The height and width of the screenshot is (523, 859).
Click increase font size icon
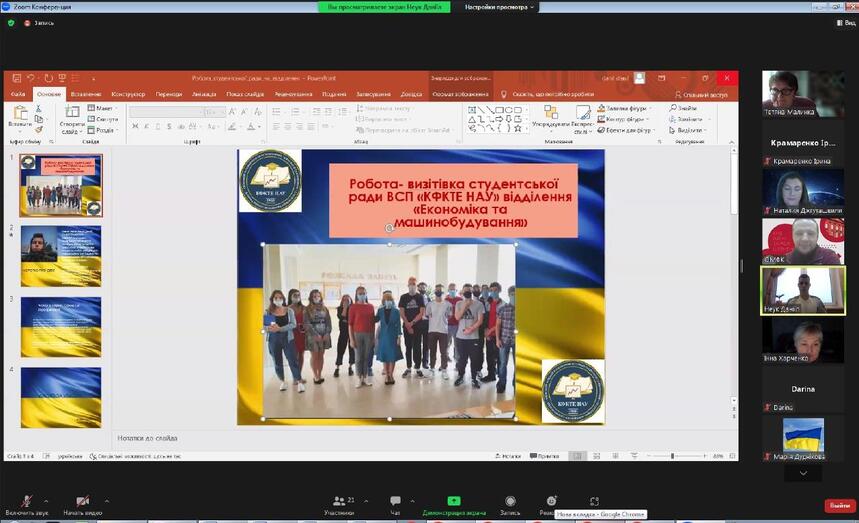(232, 112)
